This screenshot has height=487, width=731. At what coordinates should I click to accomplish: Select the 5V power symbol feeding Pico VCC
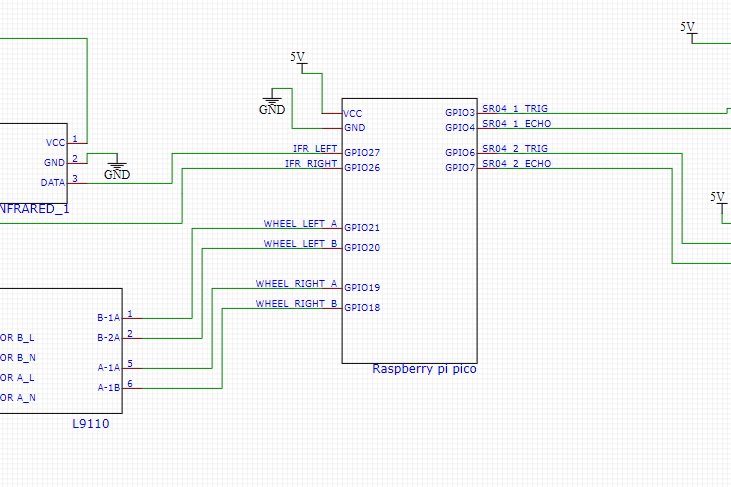(298, 62)
